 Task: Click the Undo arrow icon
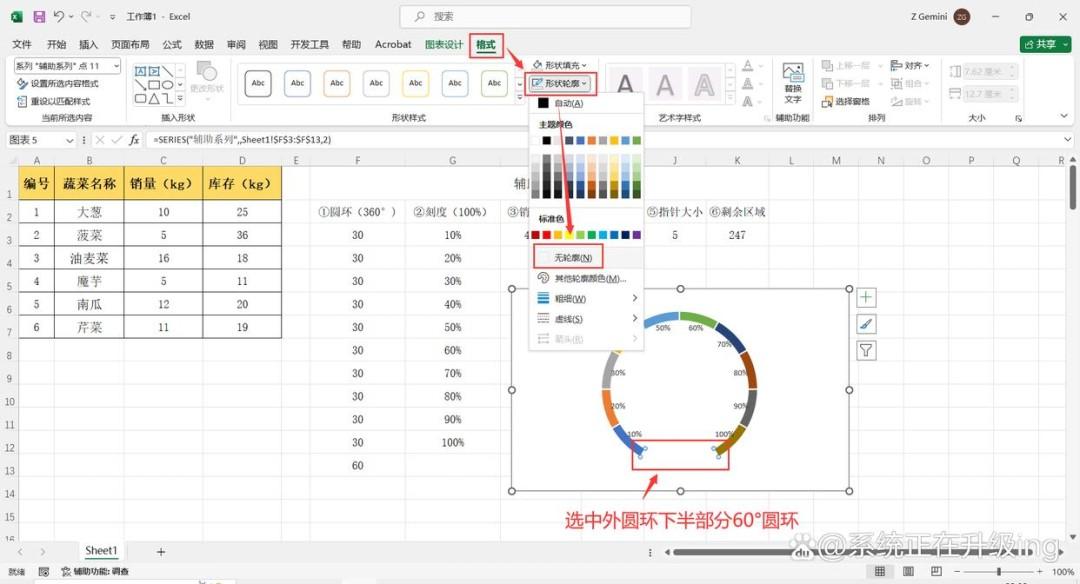tap(59, 17)
